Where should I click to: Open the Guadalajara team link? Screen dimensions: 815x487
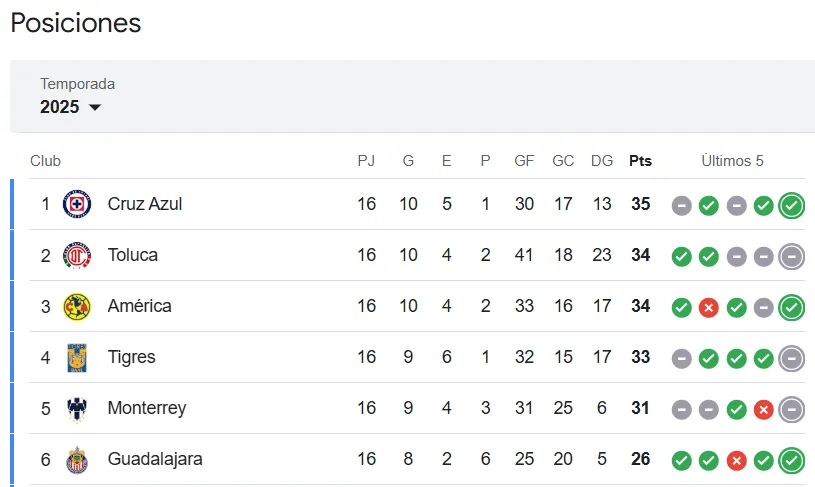pos(155,459)
